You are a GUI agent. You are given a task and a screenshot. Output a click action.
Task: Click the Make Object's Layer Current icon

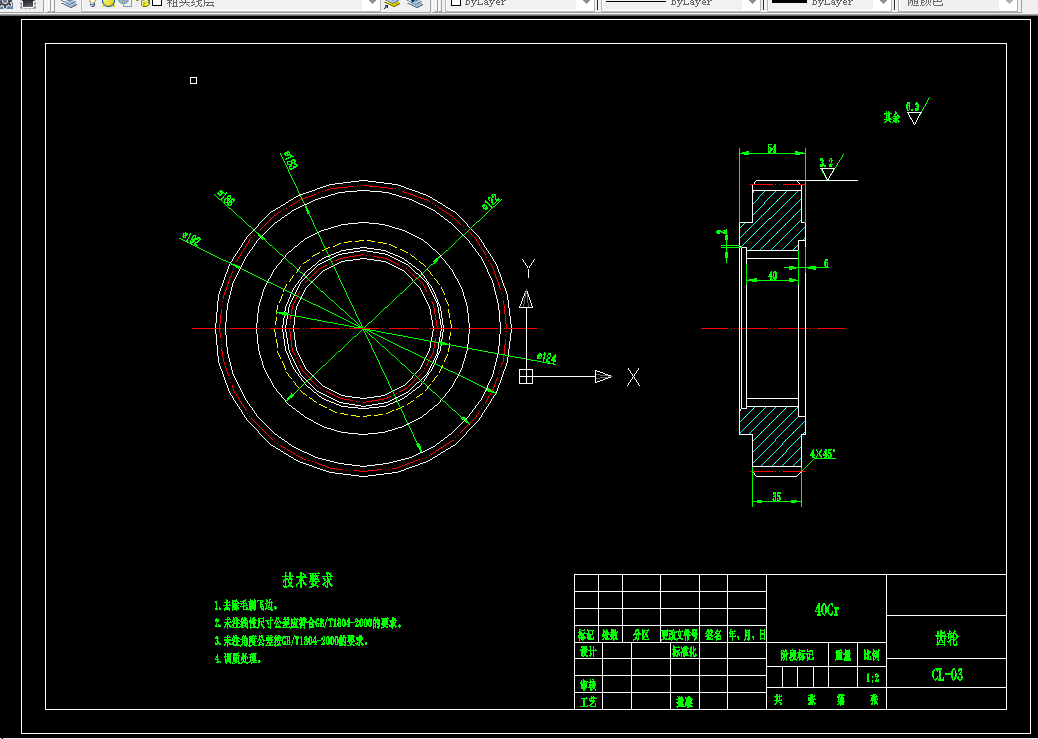pyautogui.click(x=392, y=3)
